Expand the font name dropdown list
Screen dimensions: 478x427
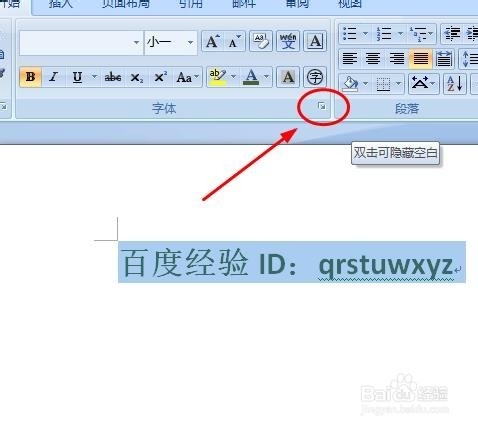[x=137, y=43]
